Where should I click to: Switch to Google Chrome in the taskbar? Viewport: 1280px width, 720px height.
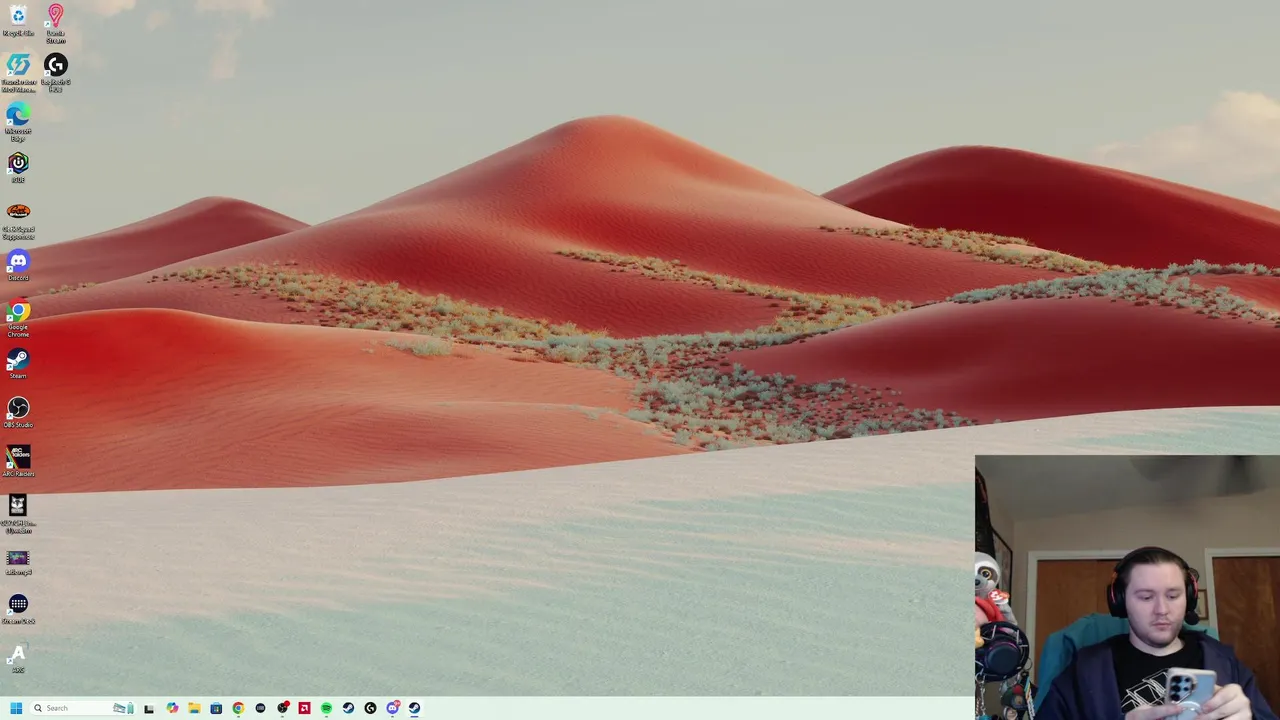(x=238, y=708)
